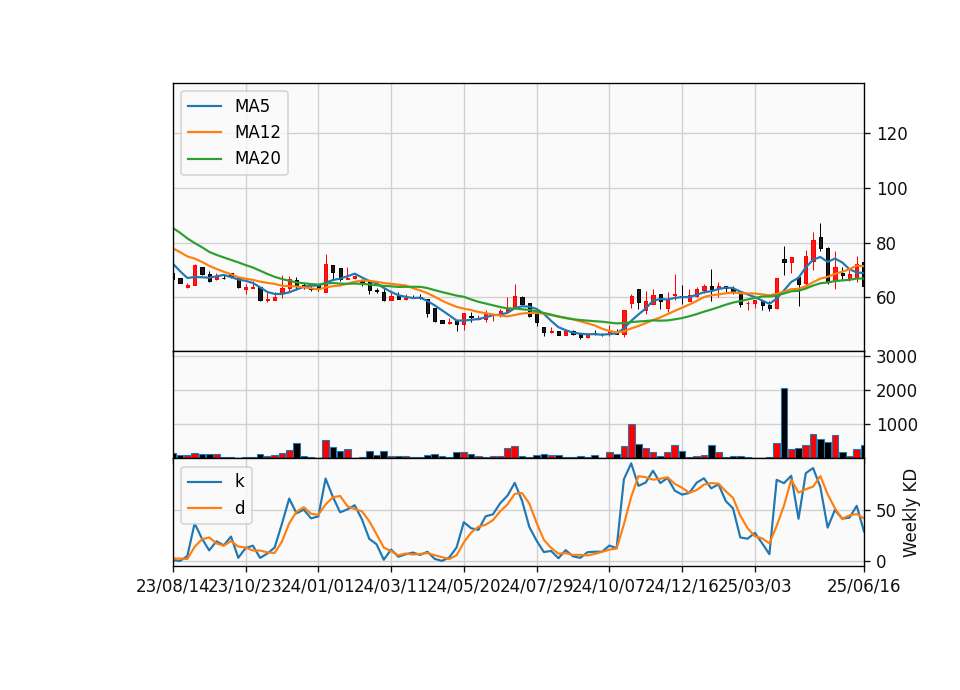Click the d legend label in KD panel
Image resolution: width=960 pixels, height=690 pixels.
tap(239, 508)
